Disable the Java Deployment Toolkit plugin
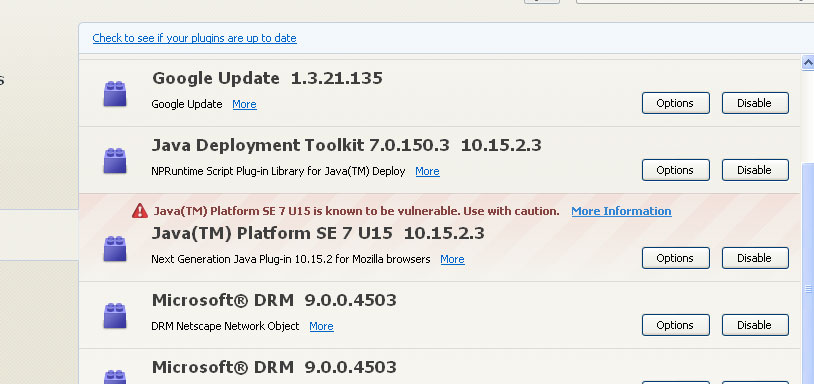 click(x=755, y=170)
